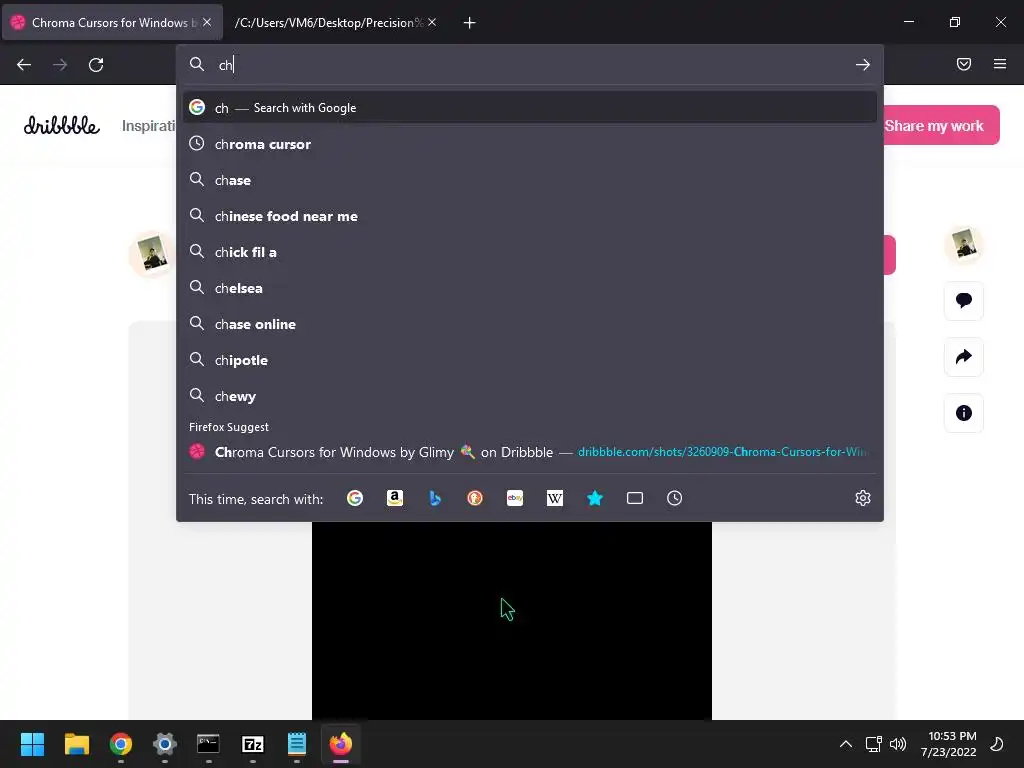Reload the current page
Screen dimensions: 1024x768
coord(96,65)
